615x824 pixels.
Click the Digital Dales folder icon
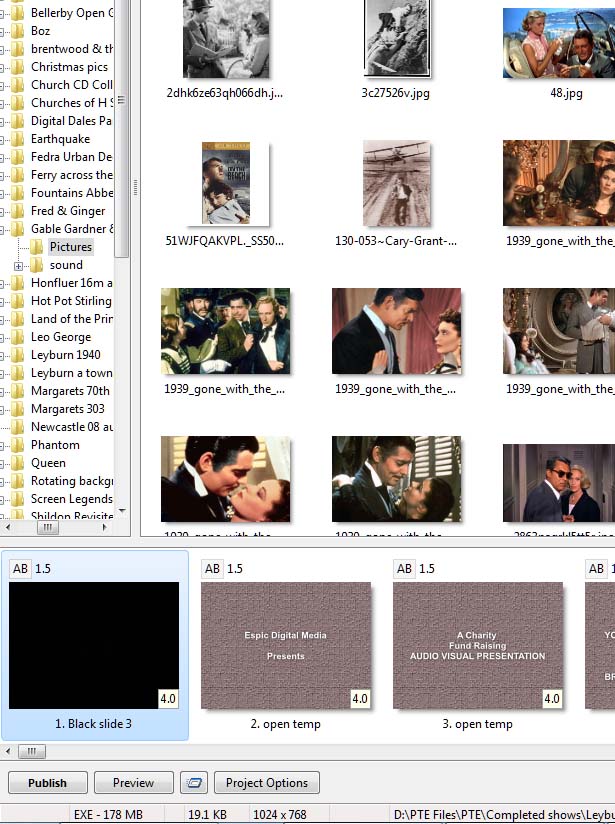coord(17,121)
